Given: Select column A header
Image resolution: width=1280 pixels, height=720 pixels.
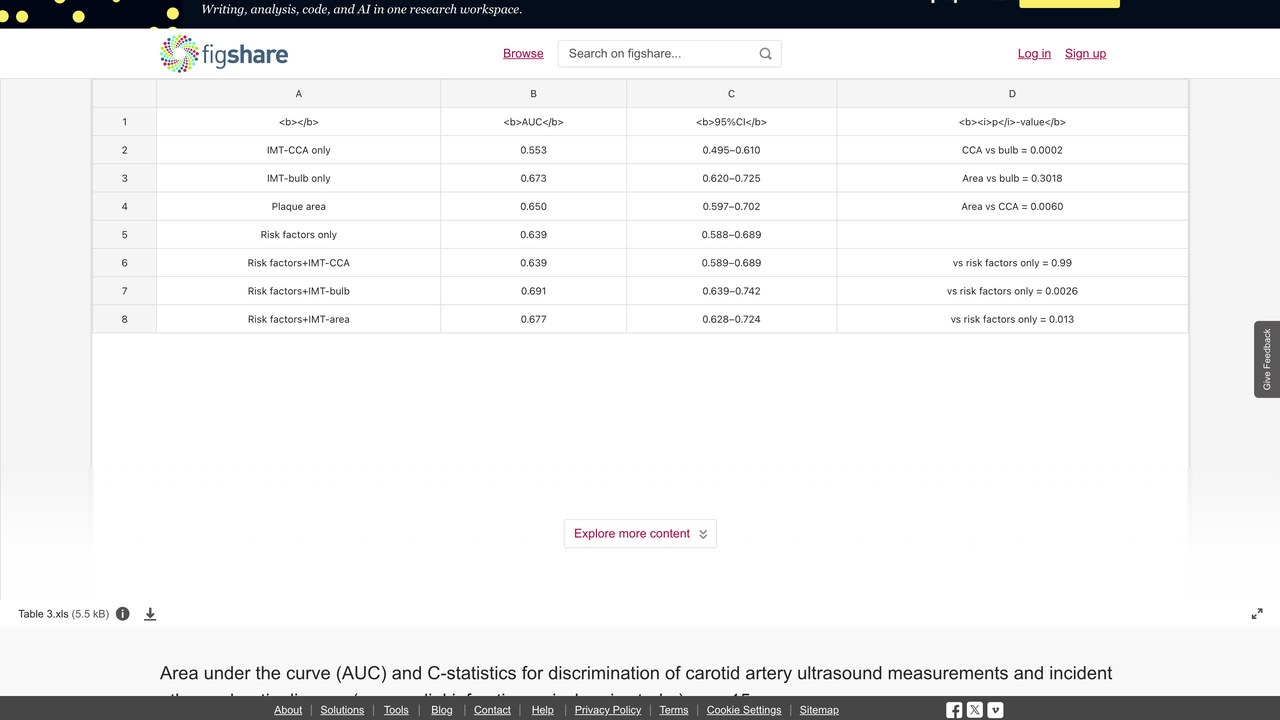Looking at the screenshot, I should click(x=299, y=94).
